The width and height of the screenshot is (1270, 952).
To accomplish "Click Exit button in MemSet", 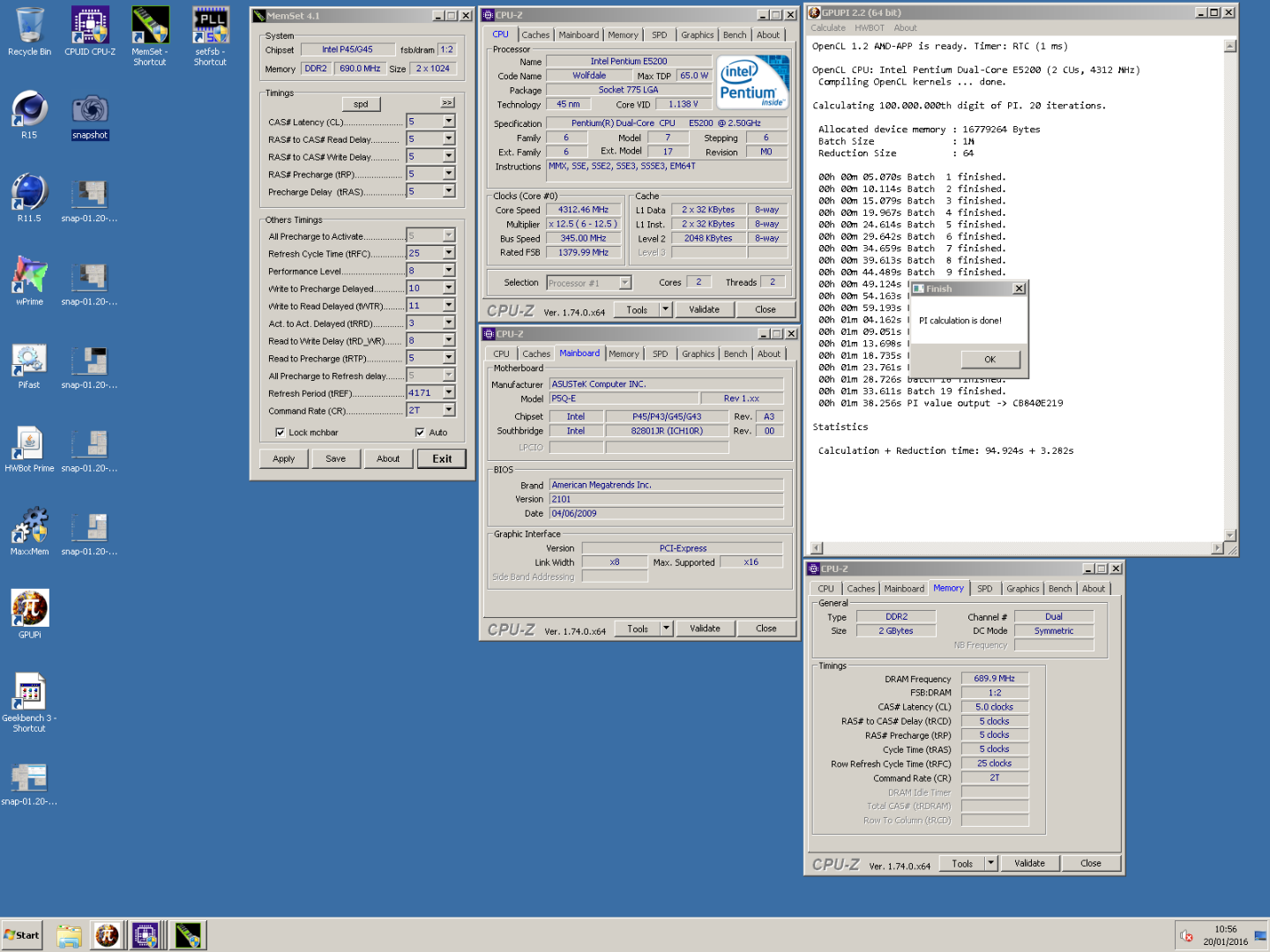I will tap(442, 459).
